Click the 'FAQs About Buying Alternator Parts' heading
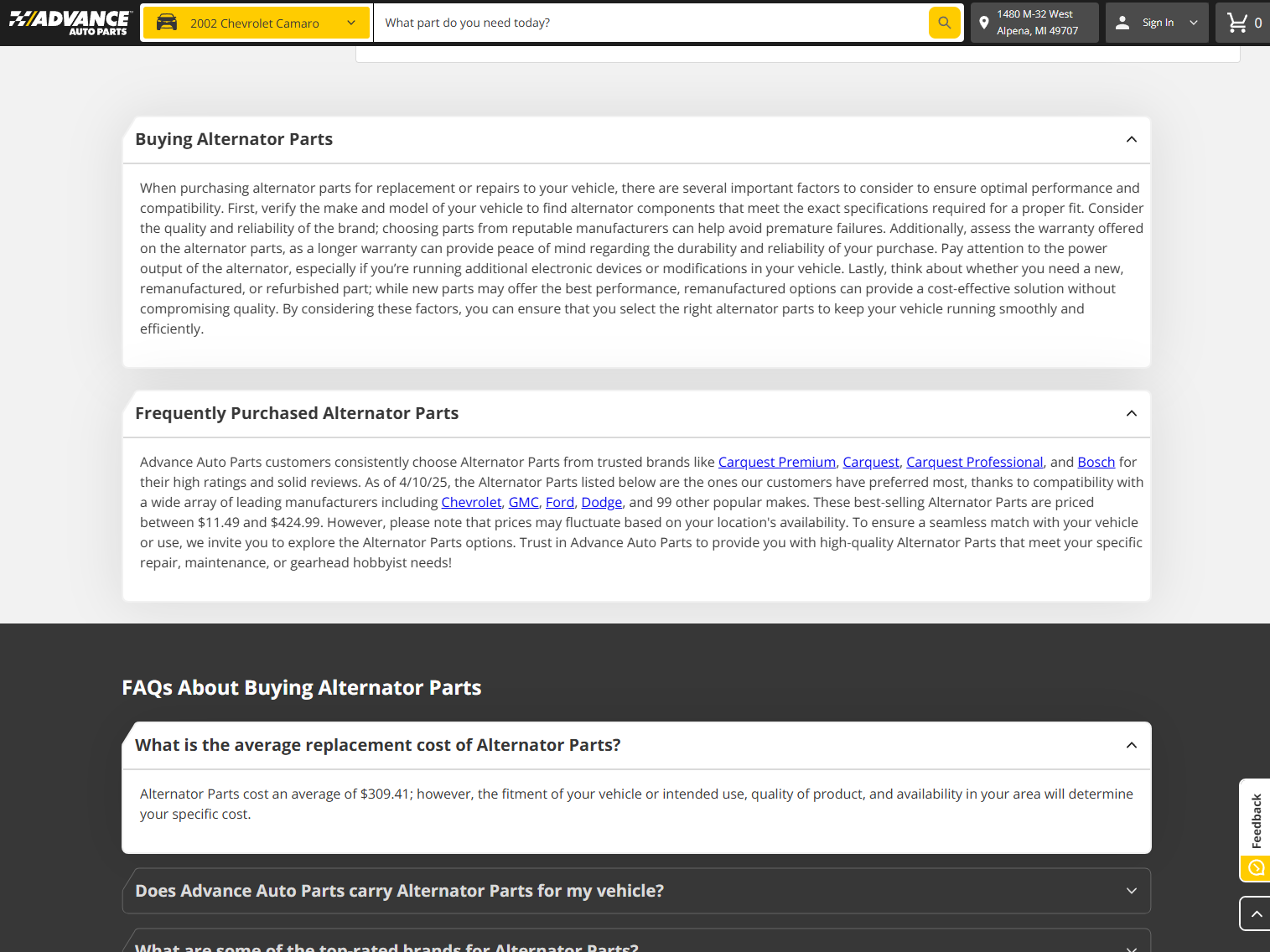The height and width of the screenshot is (952, 1270). pos(302,688)
